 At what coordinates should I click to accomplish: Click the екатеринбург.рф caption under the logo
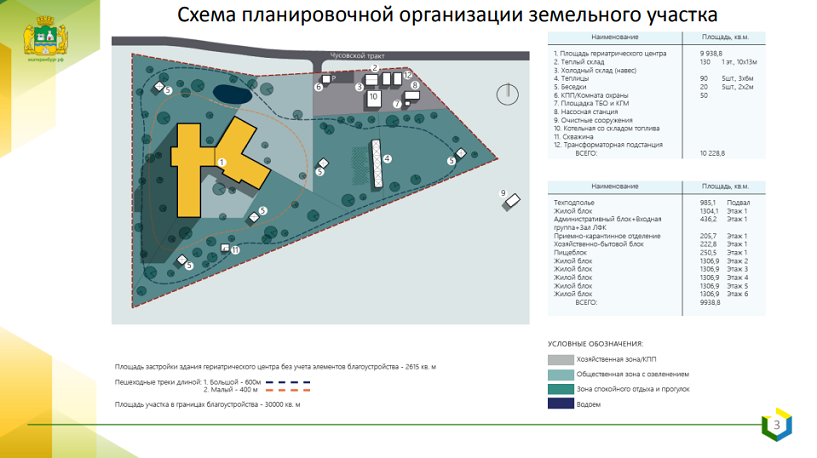pos(46,59)
